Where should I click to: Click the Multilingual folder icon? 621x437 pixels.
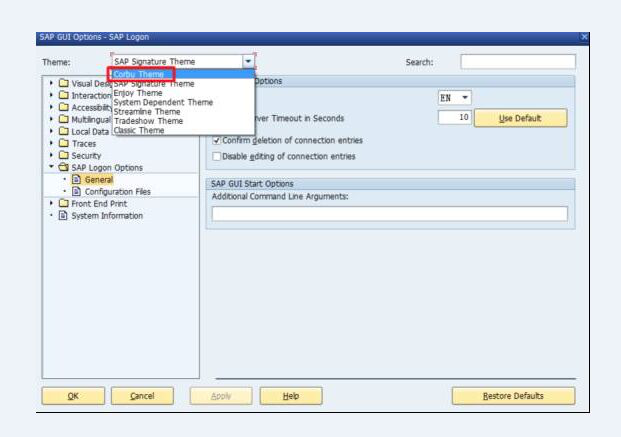(x=63, y=119)
